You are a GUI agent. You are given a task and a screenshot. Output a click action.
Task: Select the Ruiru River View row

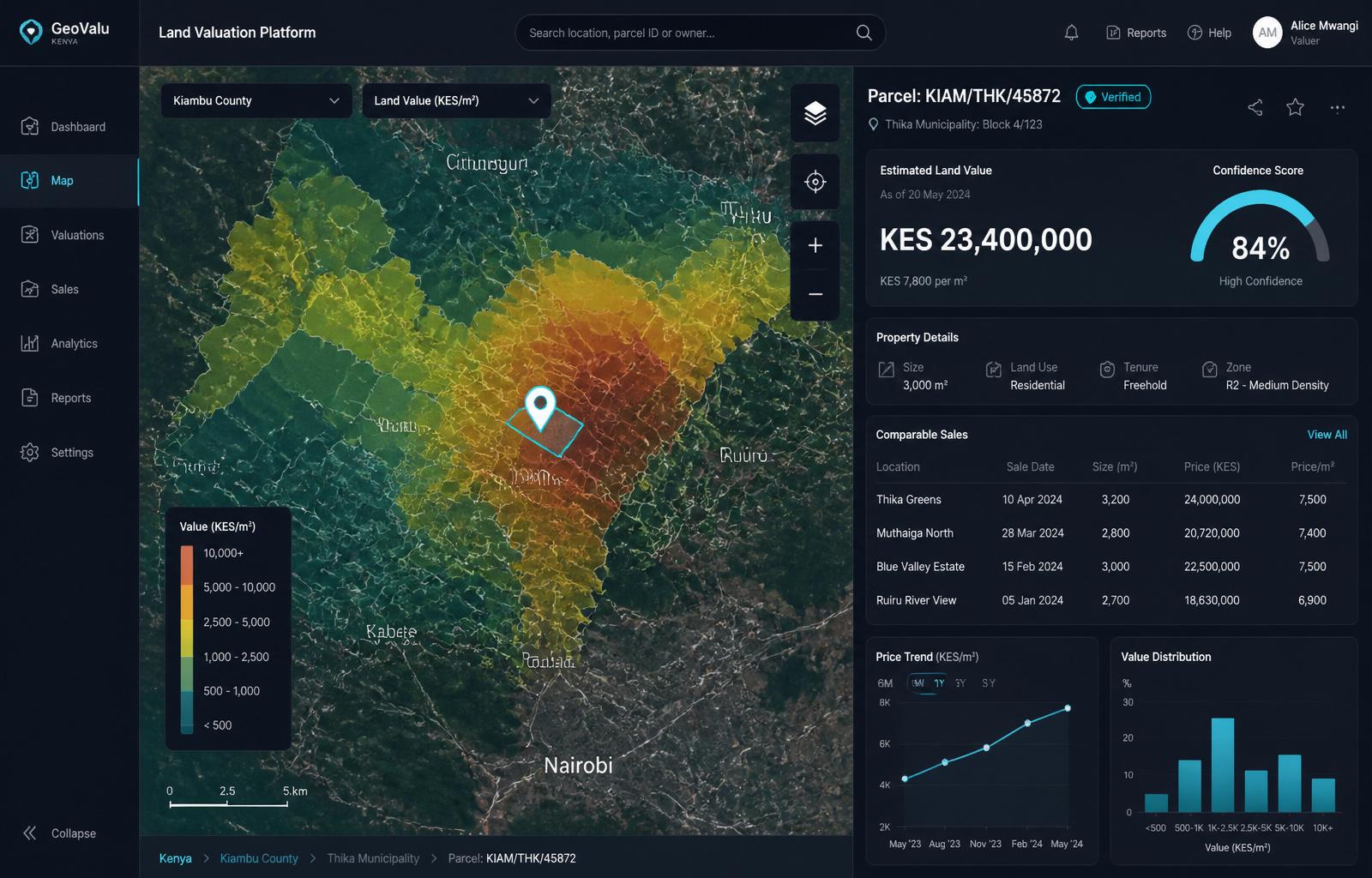[x=1111, y=600]
